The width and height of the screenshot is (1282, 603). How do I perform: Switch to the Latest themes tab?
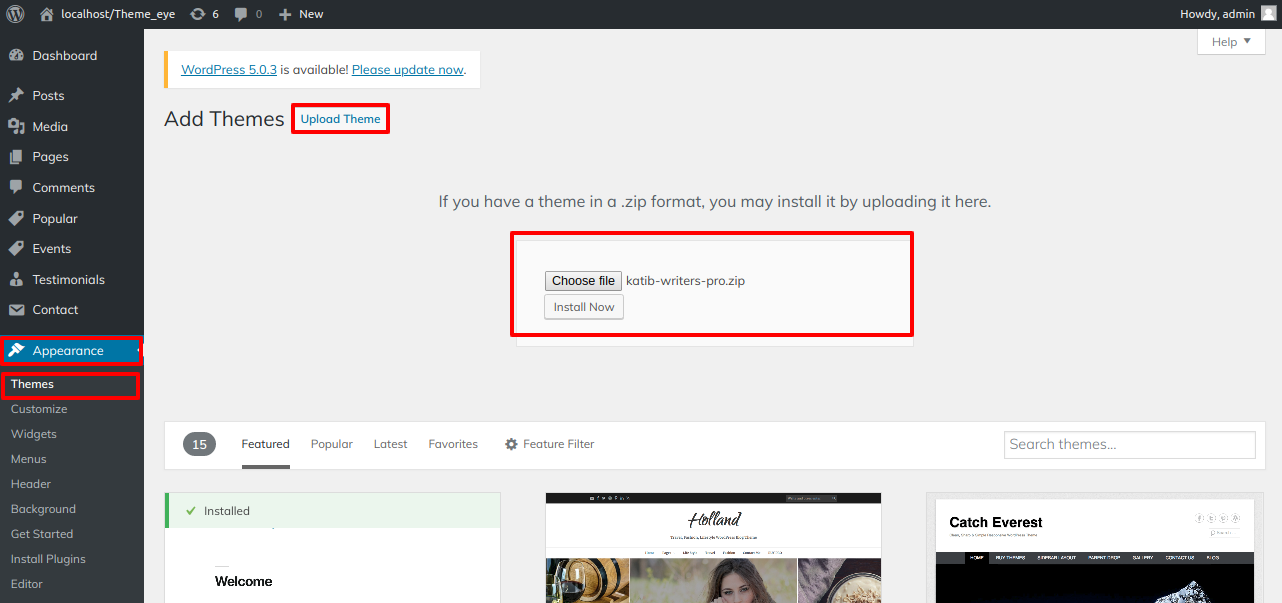(391, 444)
